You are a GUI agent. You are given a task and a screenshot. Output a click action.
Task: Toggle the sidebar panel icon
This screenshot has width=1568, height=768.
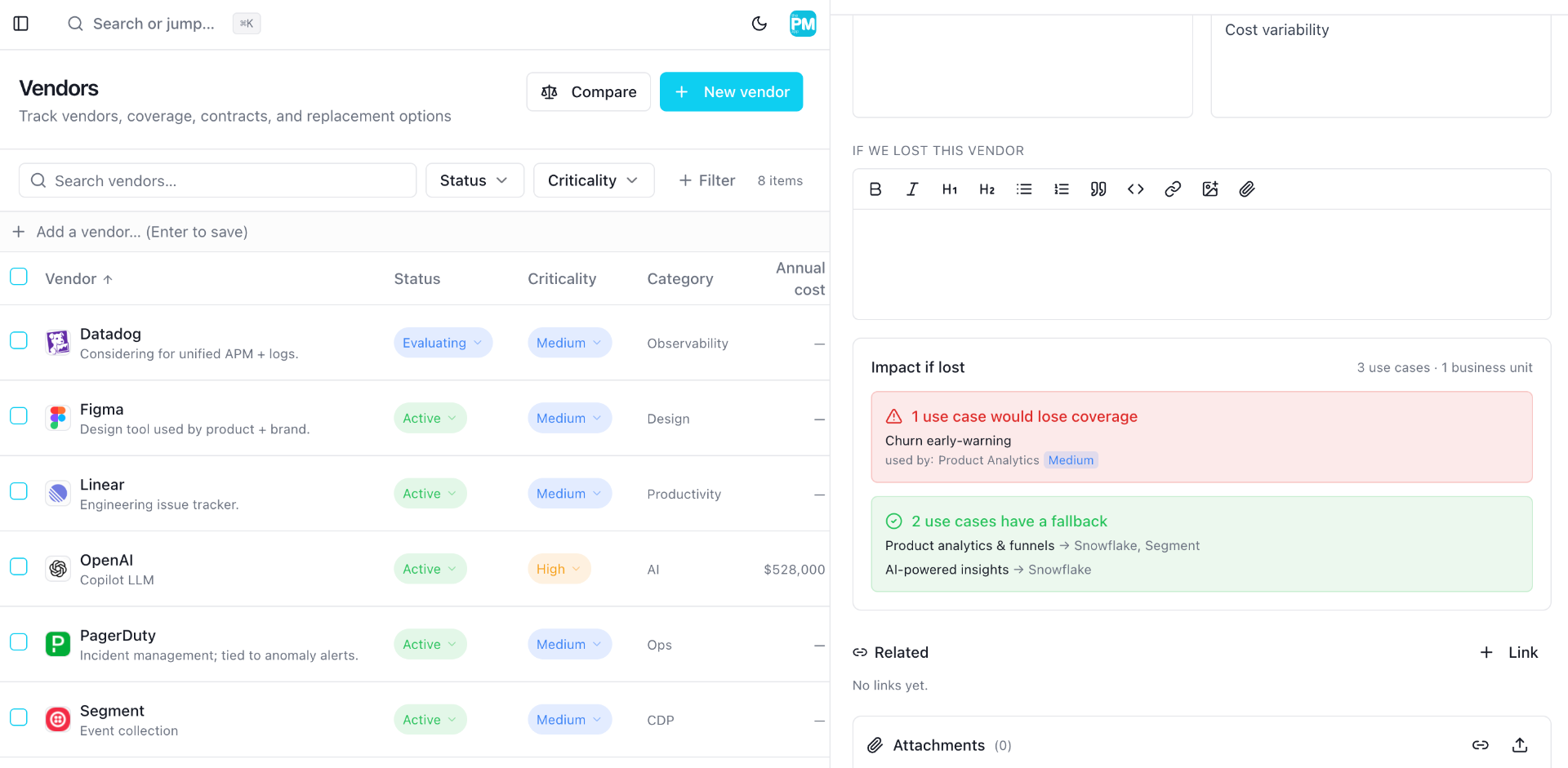(21, 24)
